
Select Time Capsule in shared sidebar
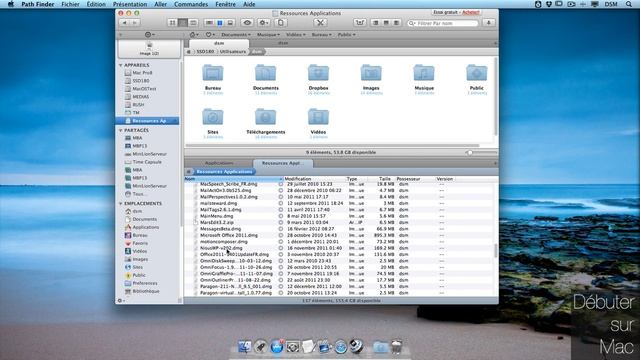147,162
